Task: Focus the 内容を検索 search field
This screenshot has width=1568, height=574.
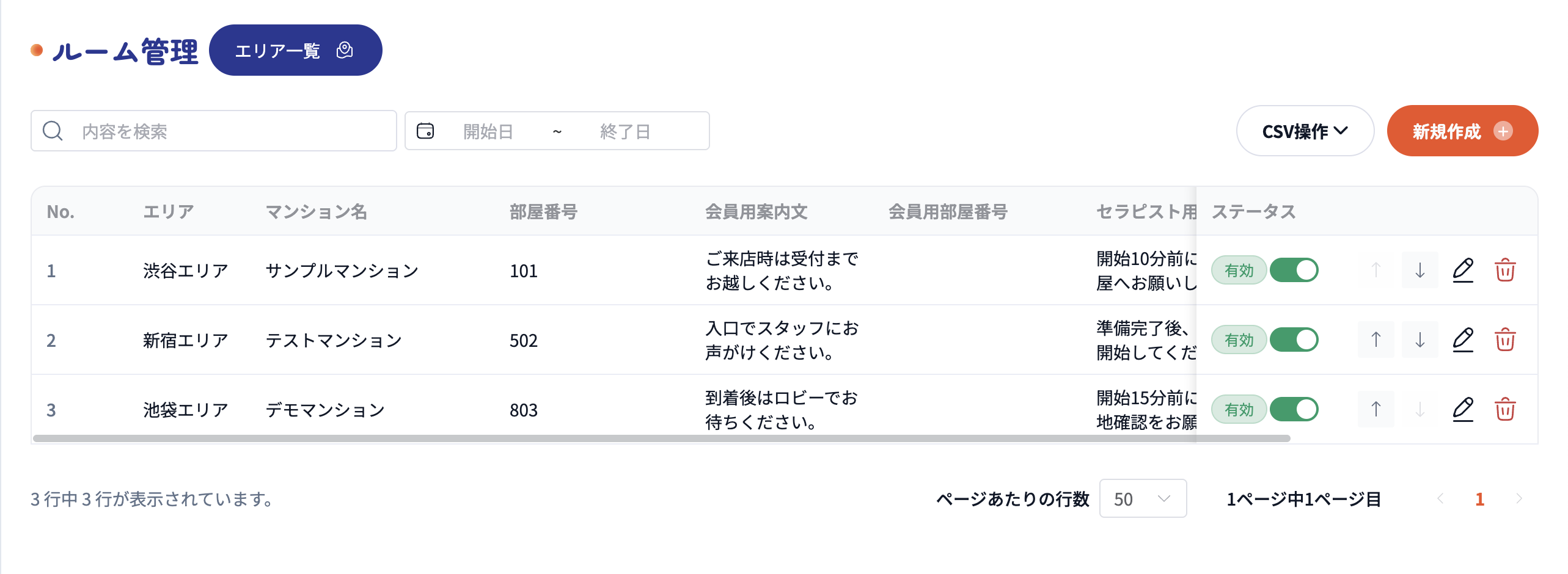Action: click(x=214, y=131)
